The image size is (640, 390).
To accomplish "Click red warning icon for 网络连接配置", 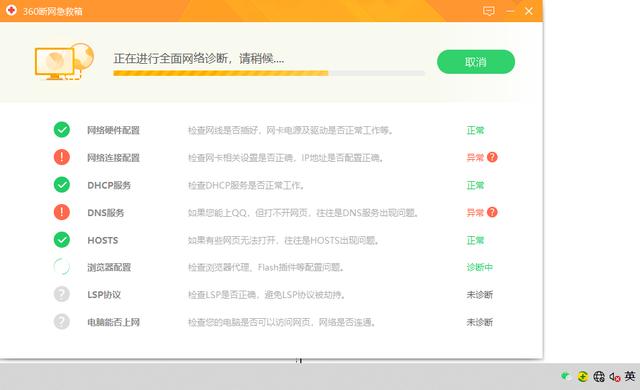I will click(x=62, y=157).
